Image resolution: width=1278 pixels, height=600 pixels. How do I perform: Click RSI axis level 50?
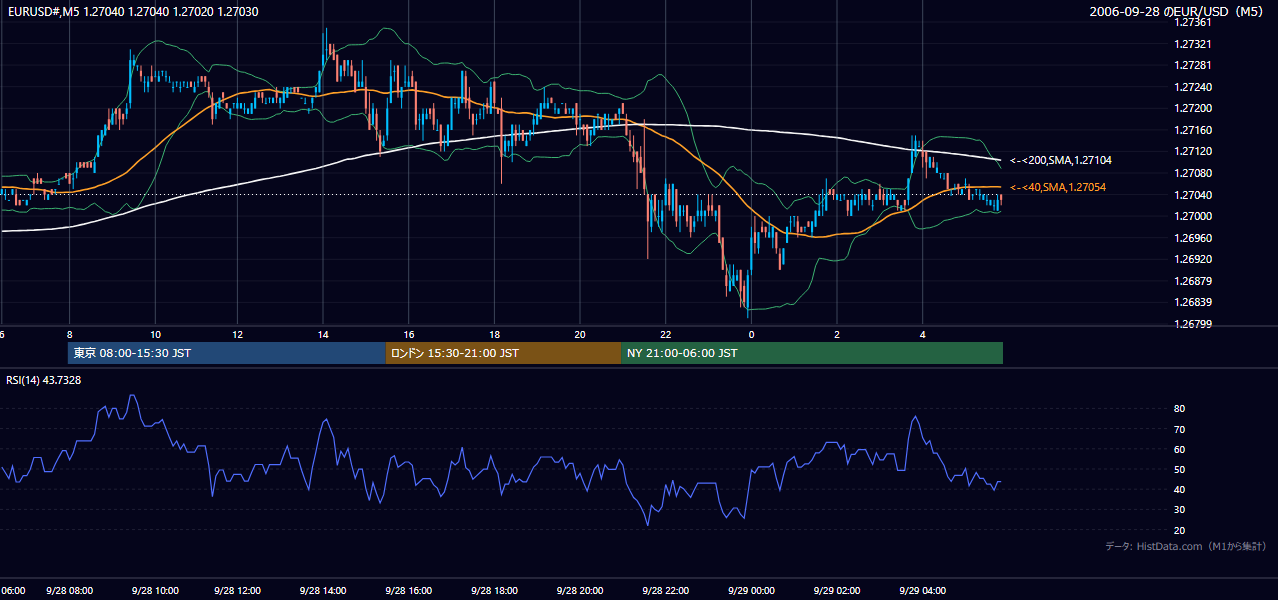pos(1180,469)
